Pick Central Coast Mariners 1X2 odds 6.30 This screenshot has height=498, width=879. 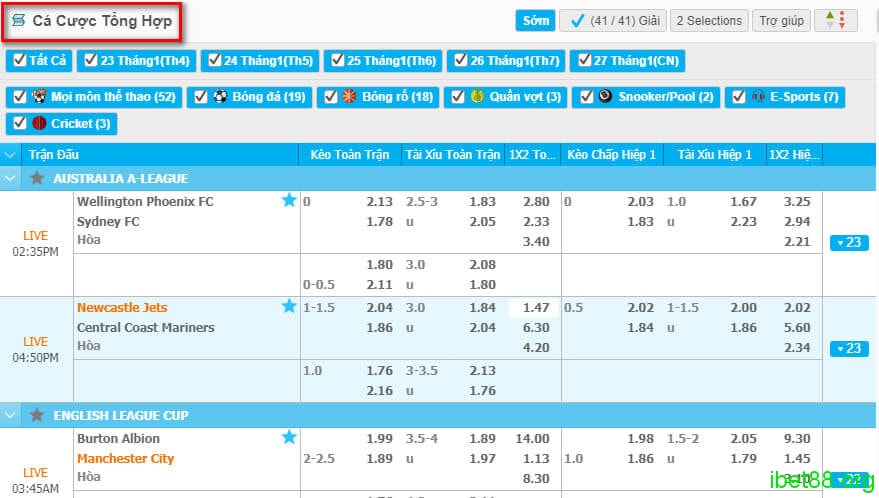[x=536, y=328]
